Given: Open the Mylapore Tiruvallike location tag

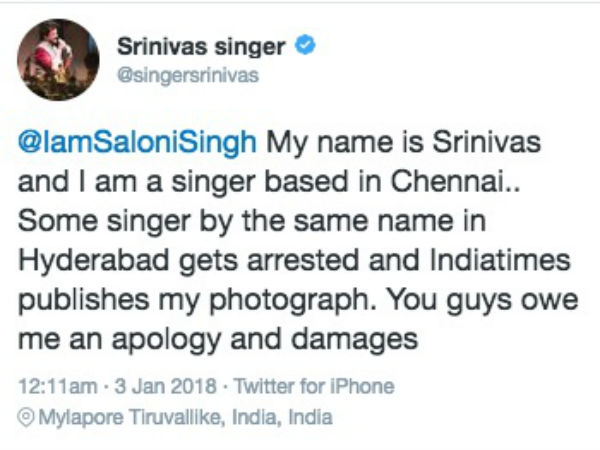Looking at the screenshot, I should coord(130,417).
